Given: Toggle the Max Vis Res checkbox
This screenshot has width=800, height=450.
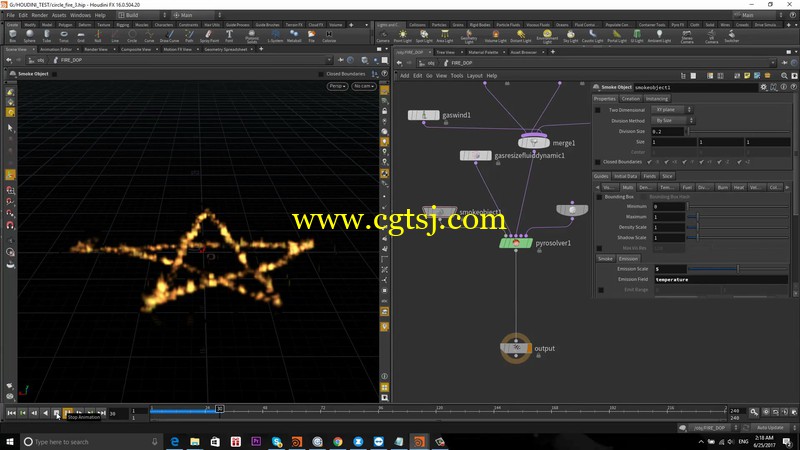Looking at the screenshot, I should 599,248.
